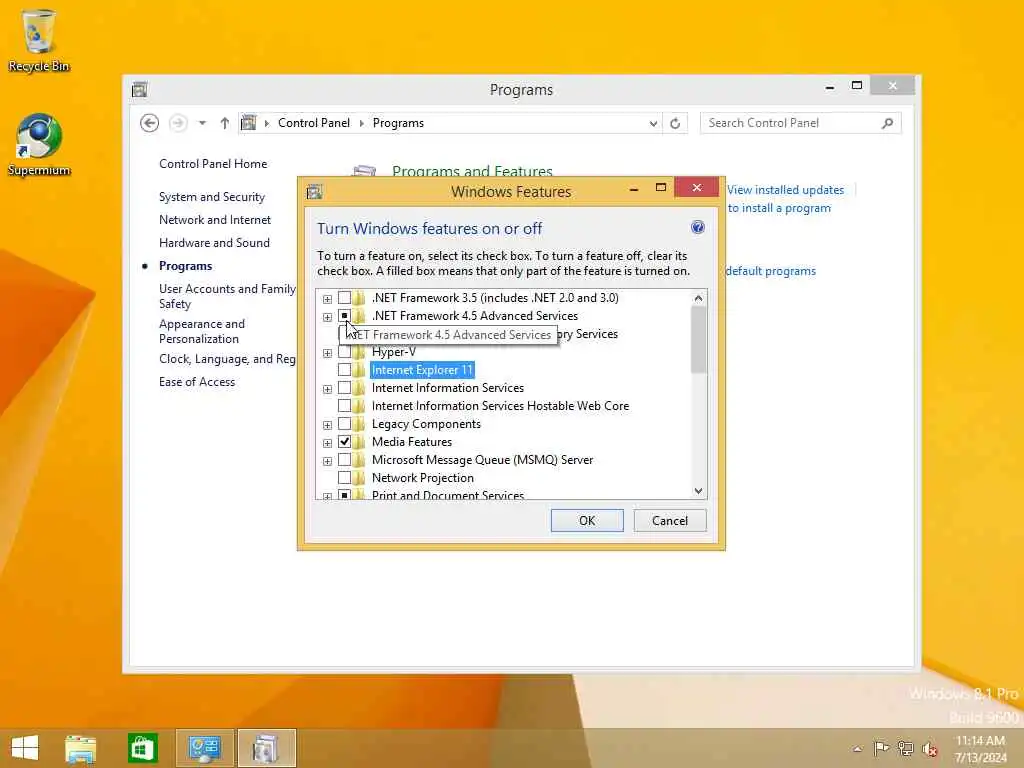Show hidden tray icons arrow
Viewport: 1024px width, 768px height.
(857, 748)
